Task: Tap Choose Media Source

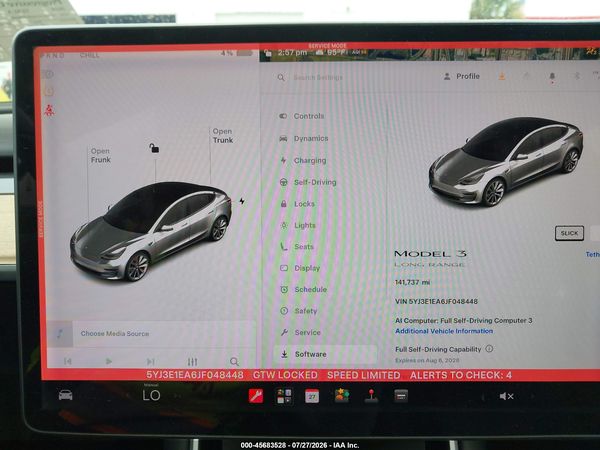Action: pos(115,334)
